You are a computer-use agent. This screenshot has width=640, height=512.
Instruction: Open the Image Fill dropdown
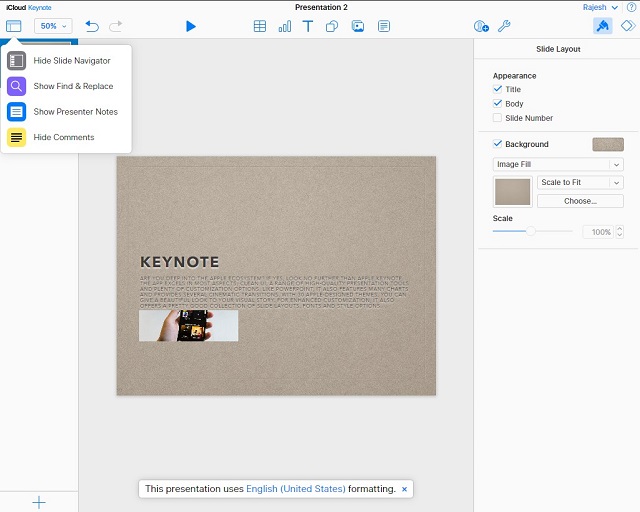tap(558, 164)
